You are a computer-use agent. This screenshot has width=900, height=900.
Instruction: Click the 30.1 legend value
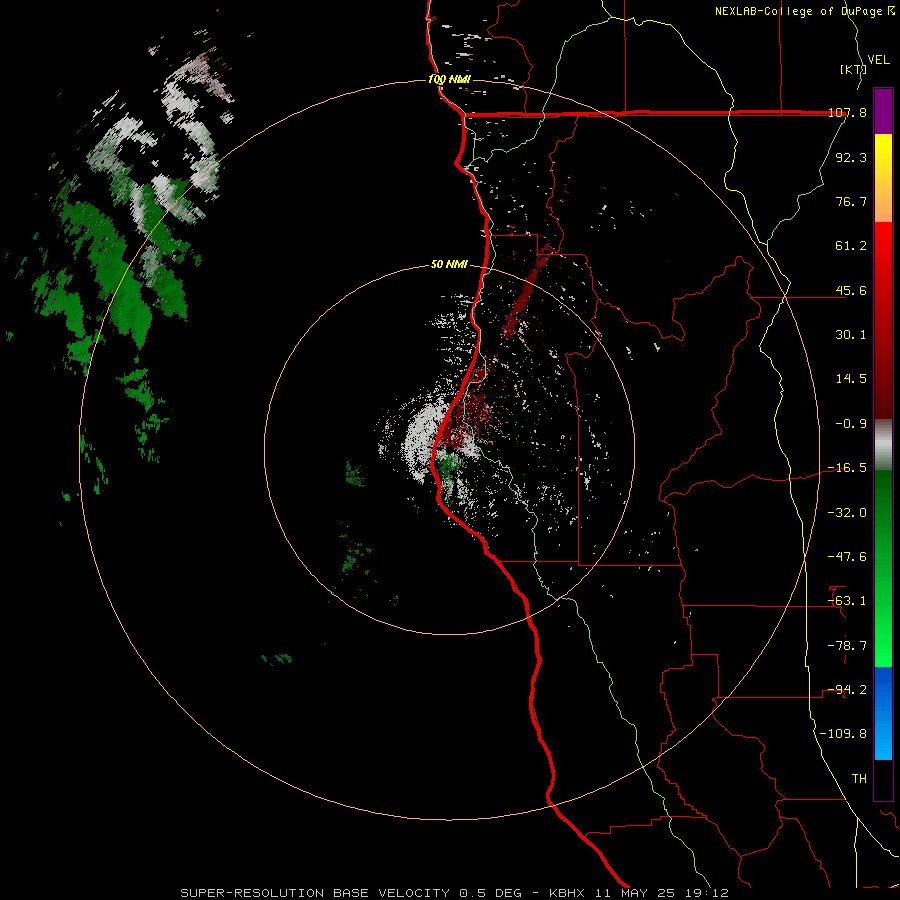851,335
